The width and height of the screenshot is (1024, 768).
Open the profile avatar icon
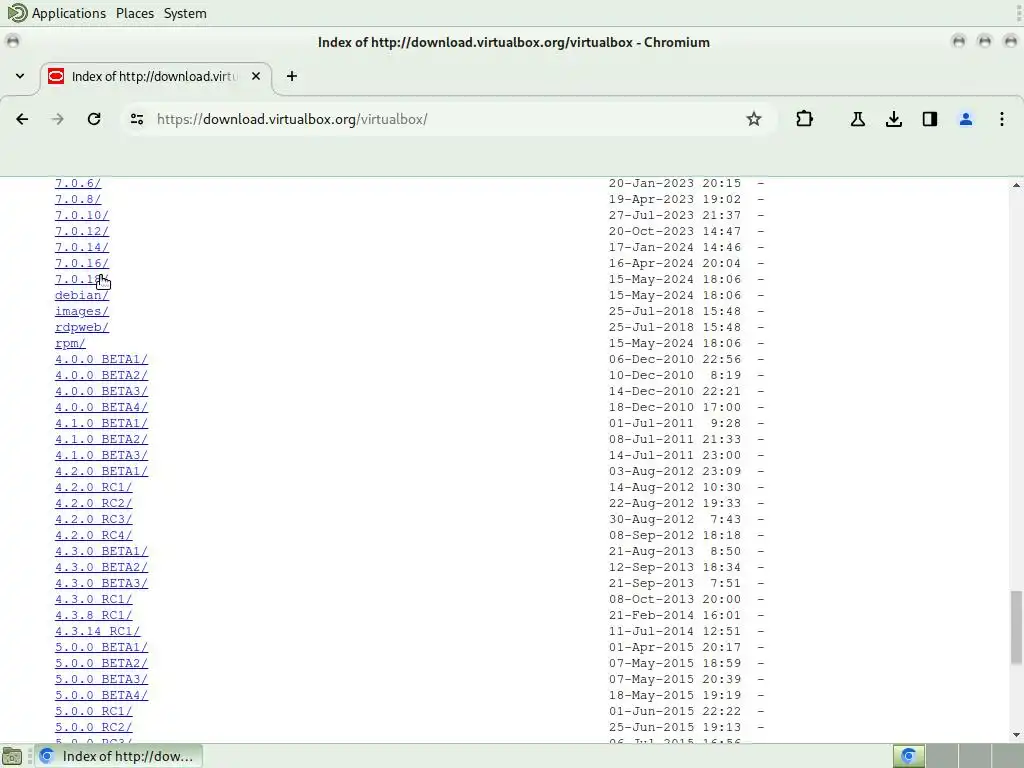[x=966, y=119]
